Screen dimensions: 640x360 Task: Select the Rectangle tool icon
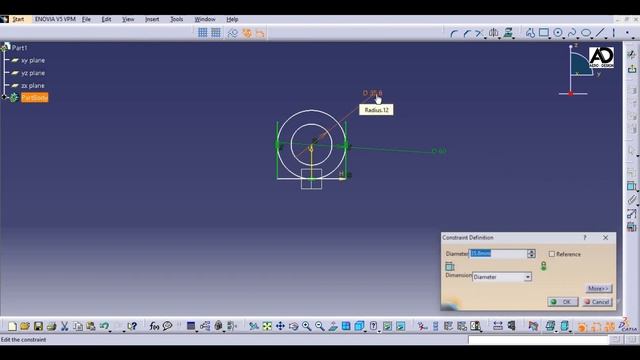pos(544,33)
